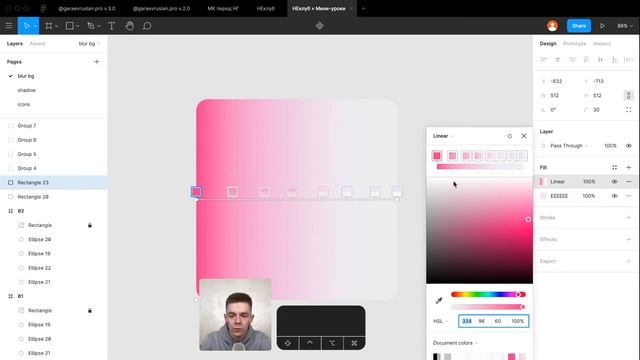The height and width of the screenshot is (360, 640).
Task: Click the components icon in top center
Action: 320,26
